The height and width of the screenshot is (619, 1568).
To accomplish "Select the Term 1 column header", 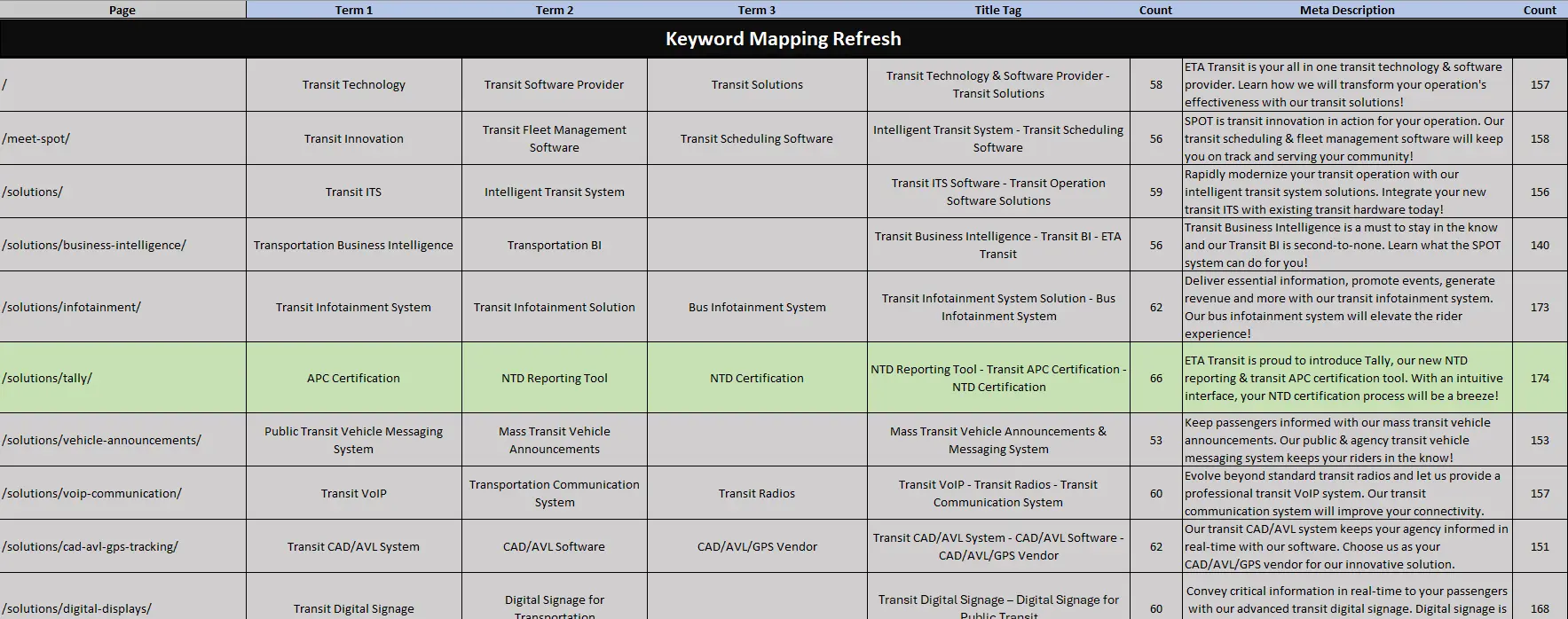I will pyautogui.click(x=353, y=10).
